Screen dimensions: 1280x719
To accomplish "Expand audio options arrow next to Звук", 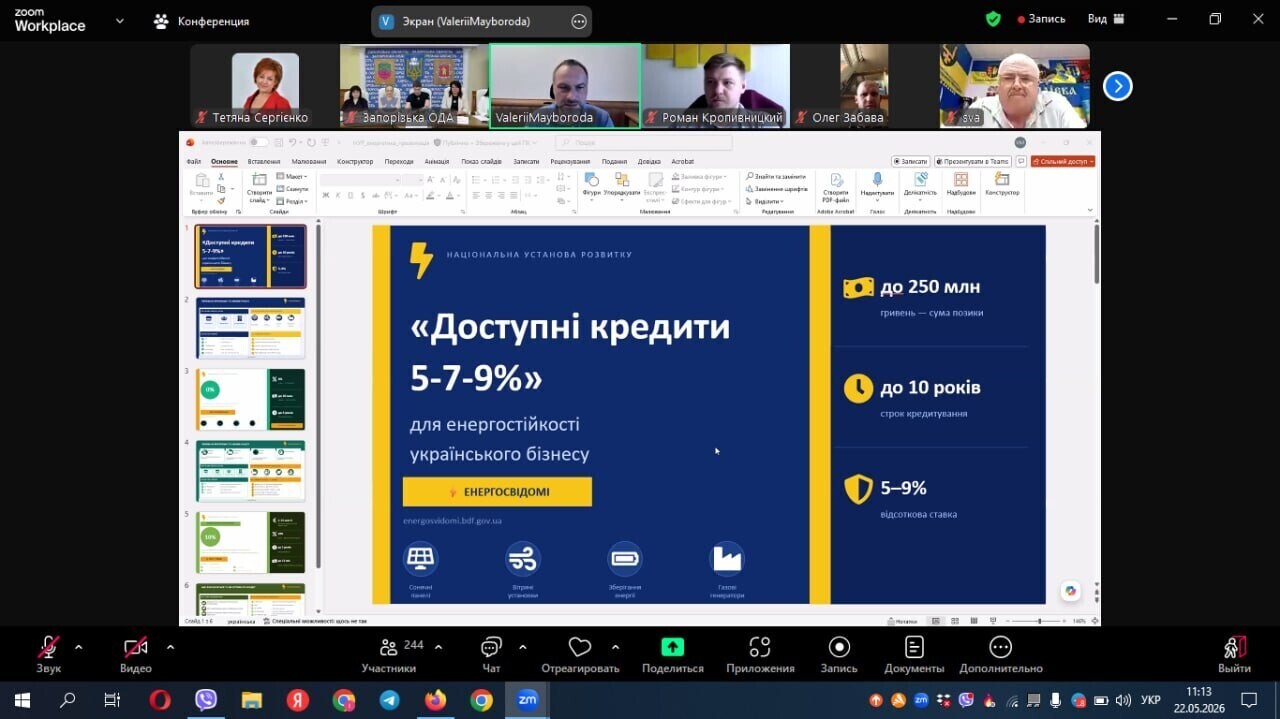I will click(x=79, y=647).
